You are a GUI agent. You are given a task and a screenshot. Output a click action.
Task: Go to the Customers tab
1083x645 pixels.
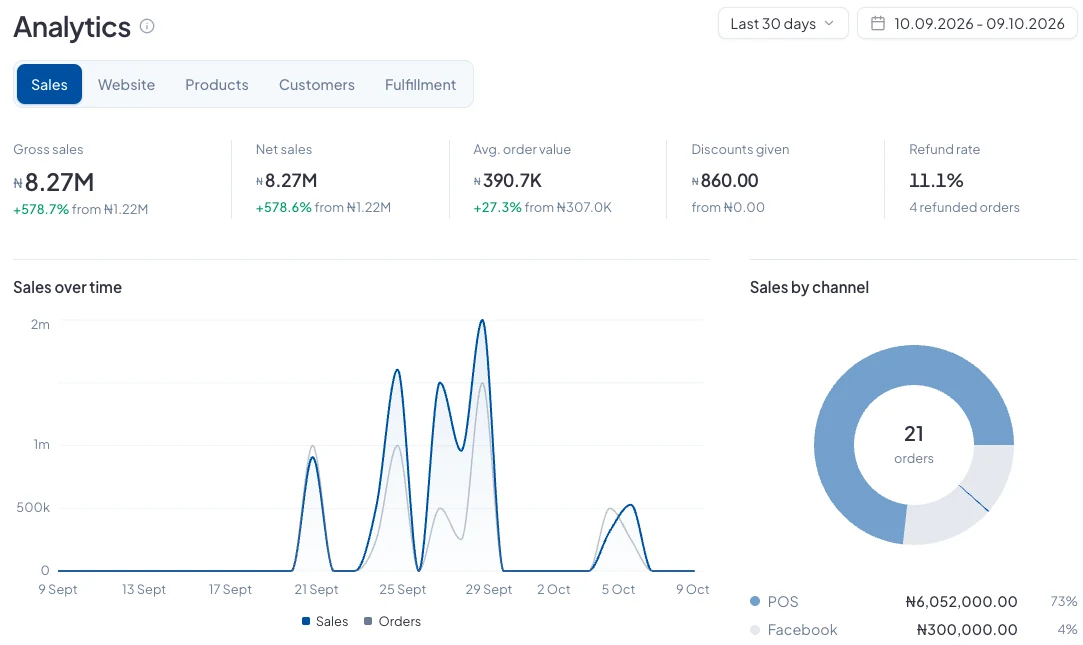click(317, 84)
